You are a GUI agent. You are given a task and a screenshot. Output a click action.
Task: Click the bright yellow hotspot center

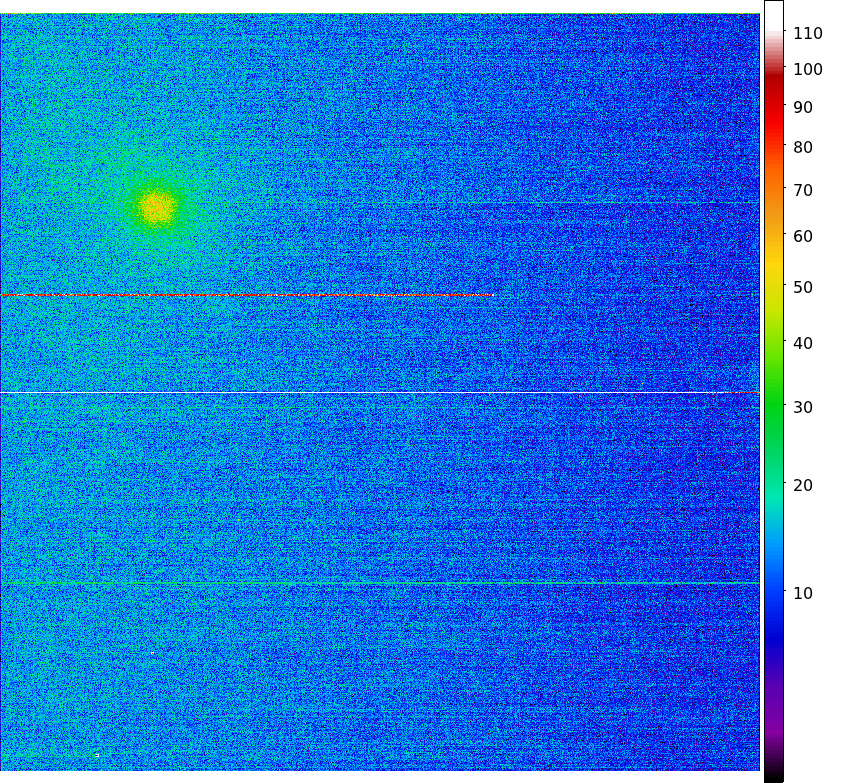(156, 207)
